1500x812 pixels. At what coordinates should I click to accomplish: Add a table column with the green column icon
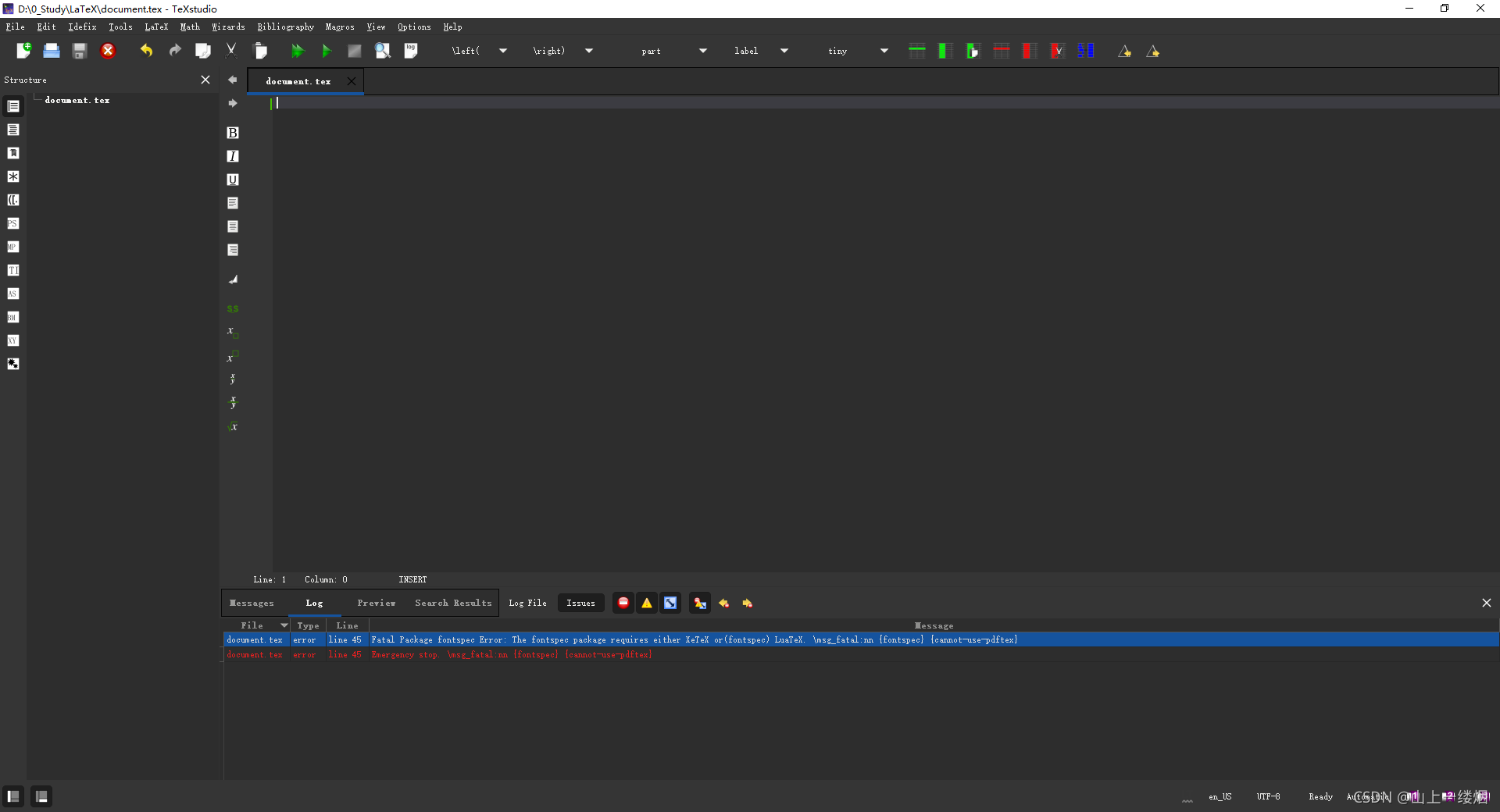coord(945,51)
